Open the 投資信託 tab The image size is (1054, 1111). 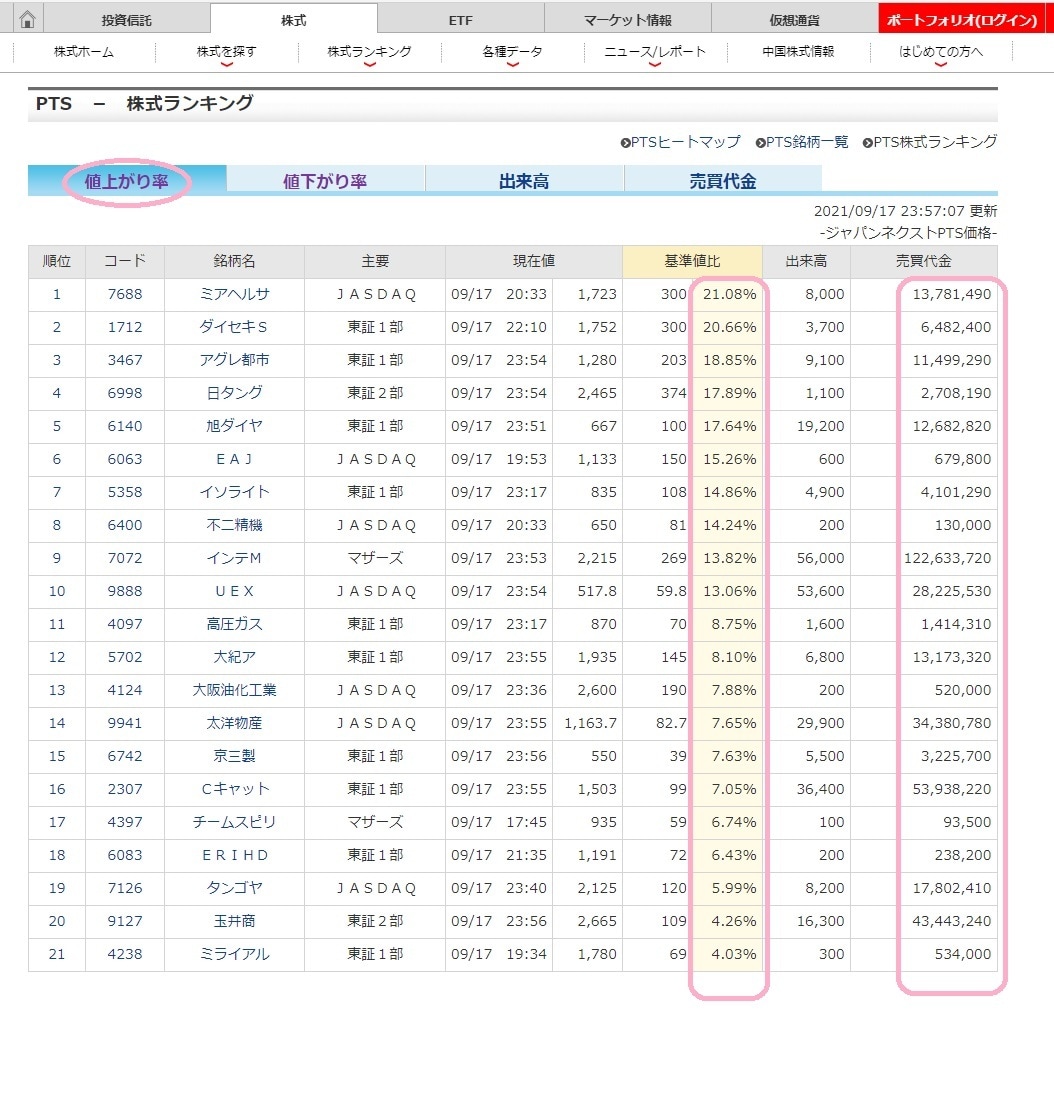pos(126,20)
